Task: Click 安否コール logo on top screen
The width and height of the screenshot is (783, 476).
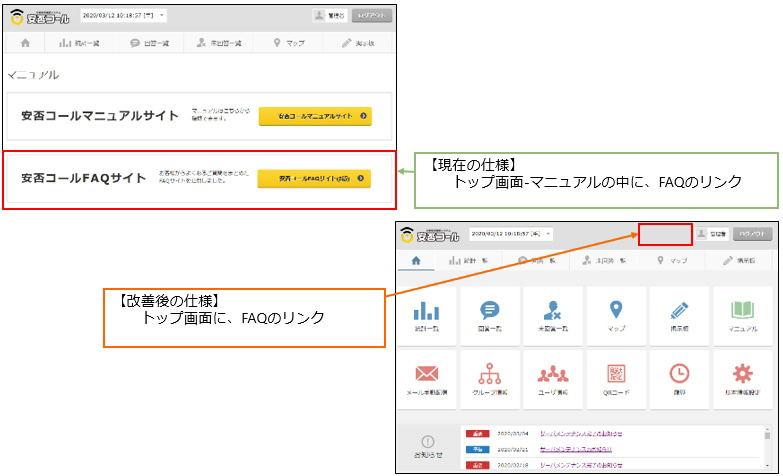Action: [430, 235]
